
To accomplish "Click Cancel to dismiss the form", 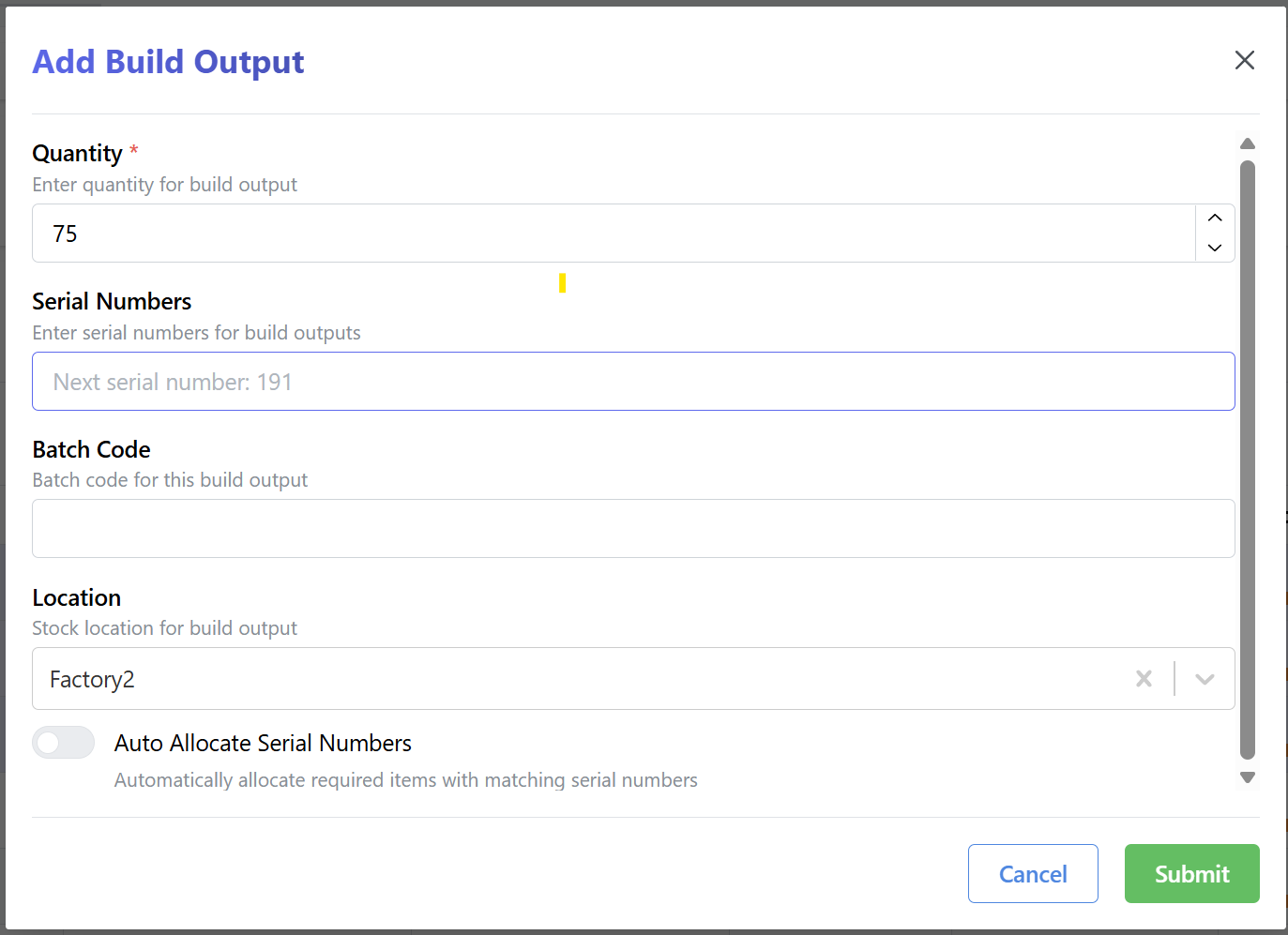I will 1033,873.
